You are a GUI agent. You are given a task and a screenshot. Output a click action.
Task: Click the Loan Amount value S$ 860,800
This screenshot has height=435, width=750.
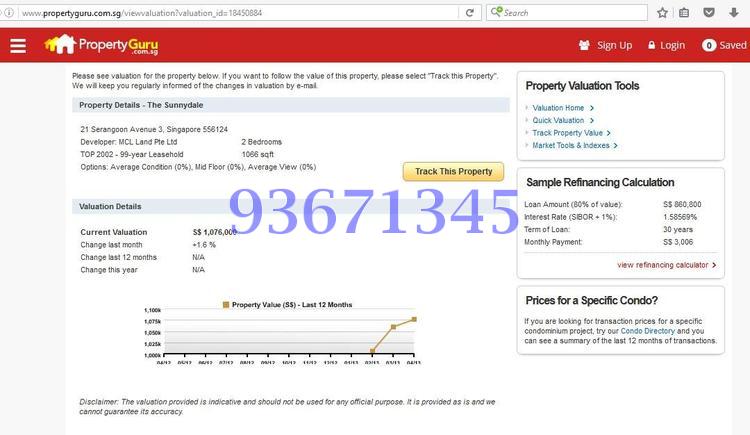[x=682, y=204]
